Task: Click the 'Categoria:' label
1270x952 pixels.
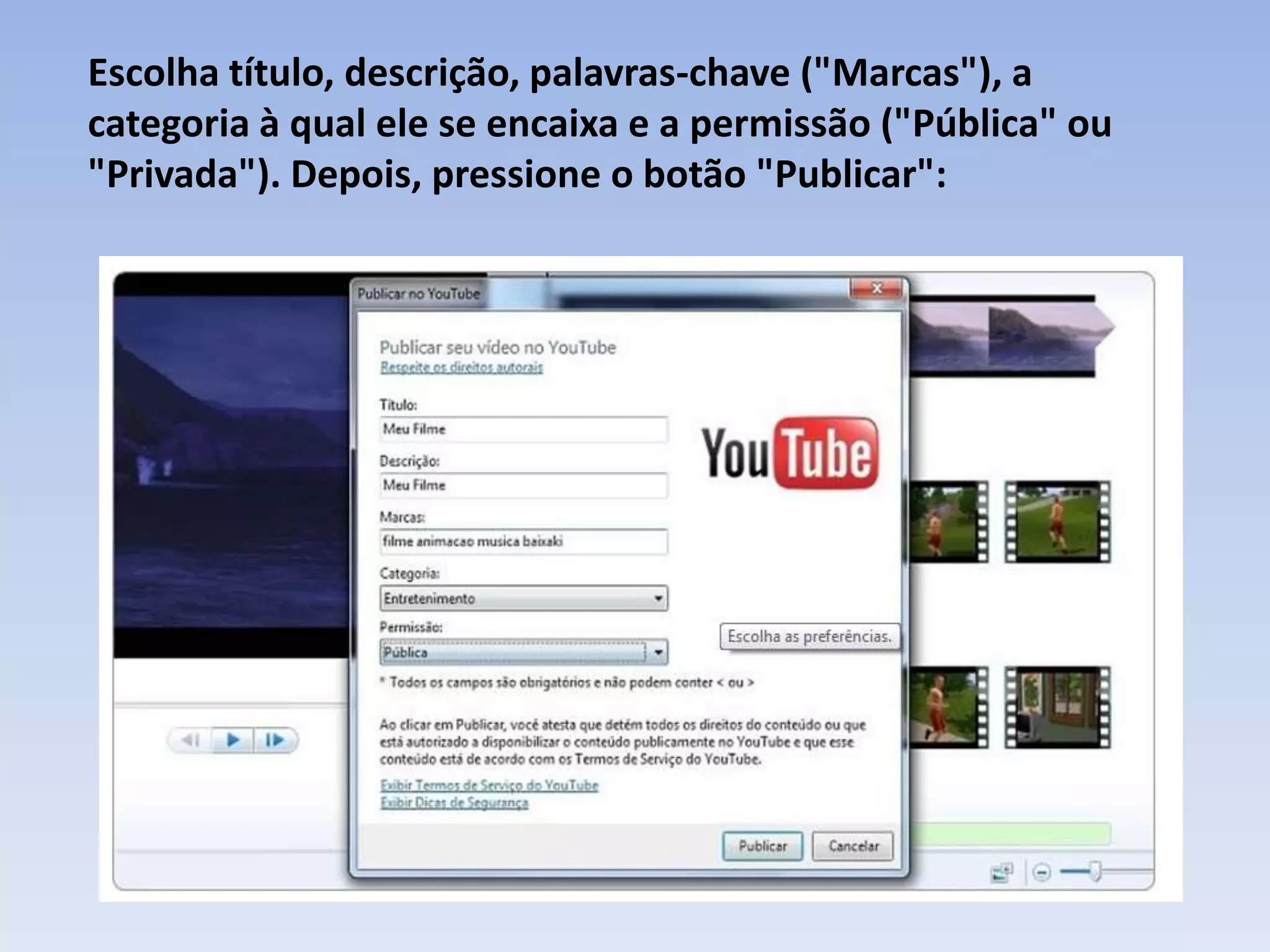Action: [x=409, y=574]
